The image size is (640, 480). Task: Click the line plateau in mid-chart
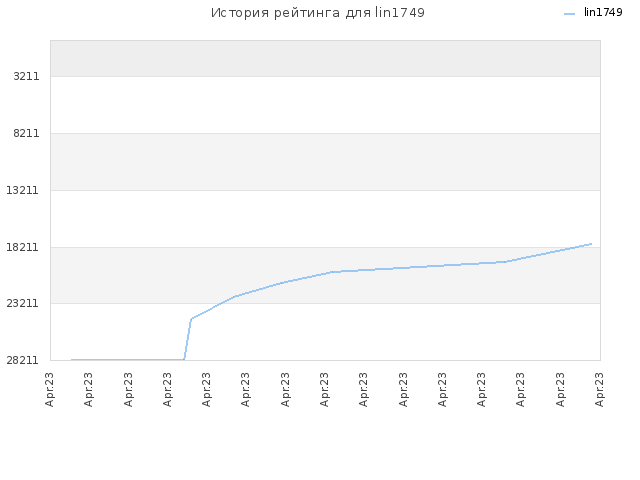click(418, 267)
